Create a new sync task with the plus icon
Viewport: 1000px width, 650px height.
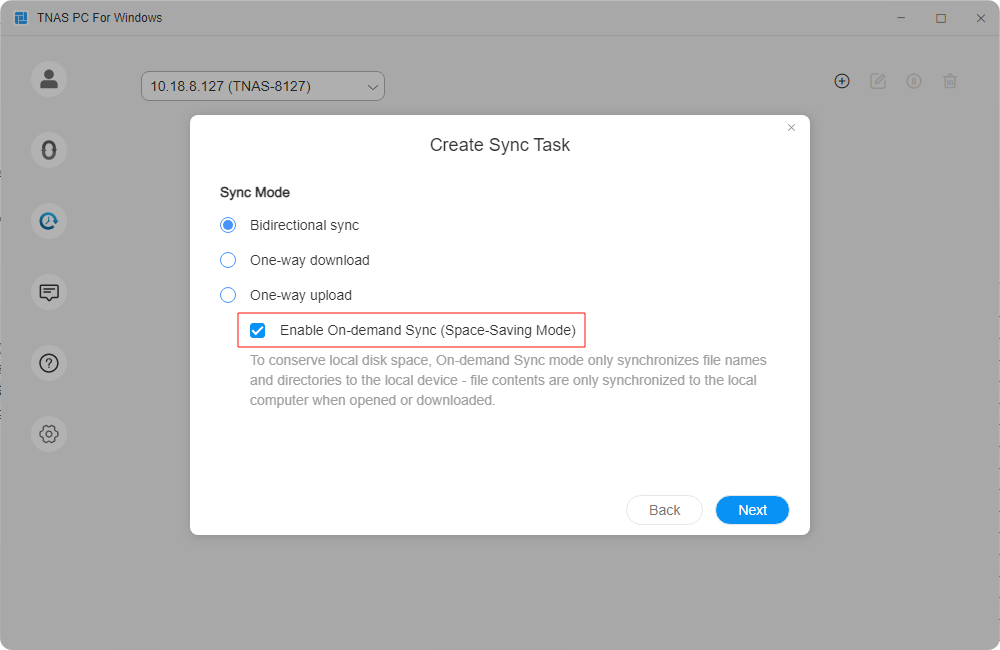click(x=842, y=81)
